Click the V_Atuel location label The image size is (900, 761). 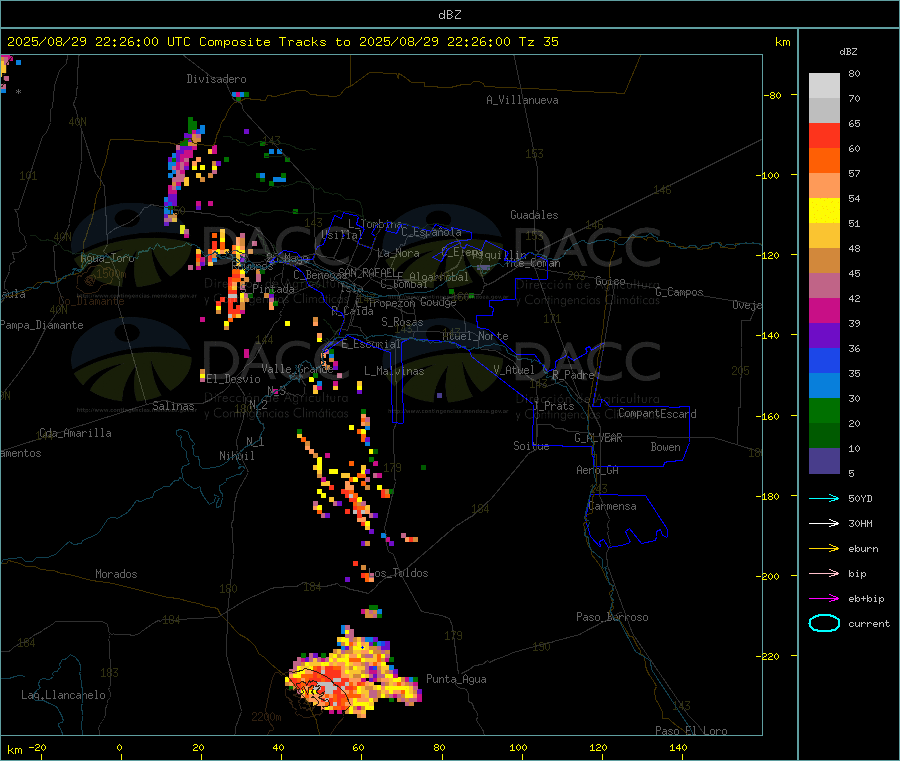514,370
